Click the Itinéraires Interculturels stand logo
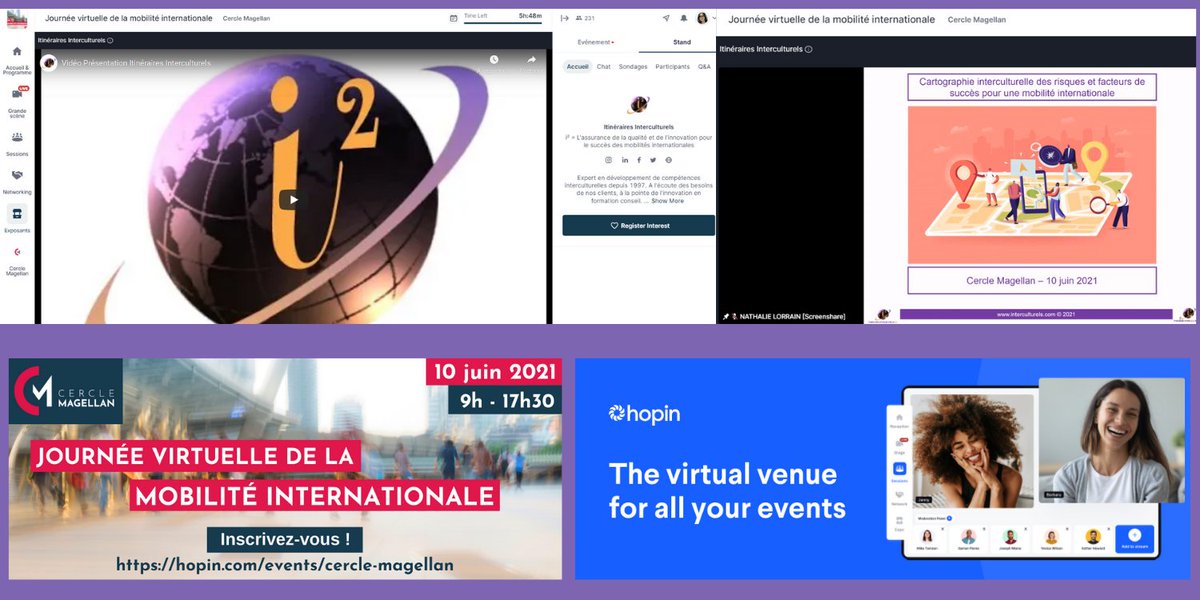The height and width of the screenshot is (600, 1200). tap(636, 104)
